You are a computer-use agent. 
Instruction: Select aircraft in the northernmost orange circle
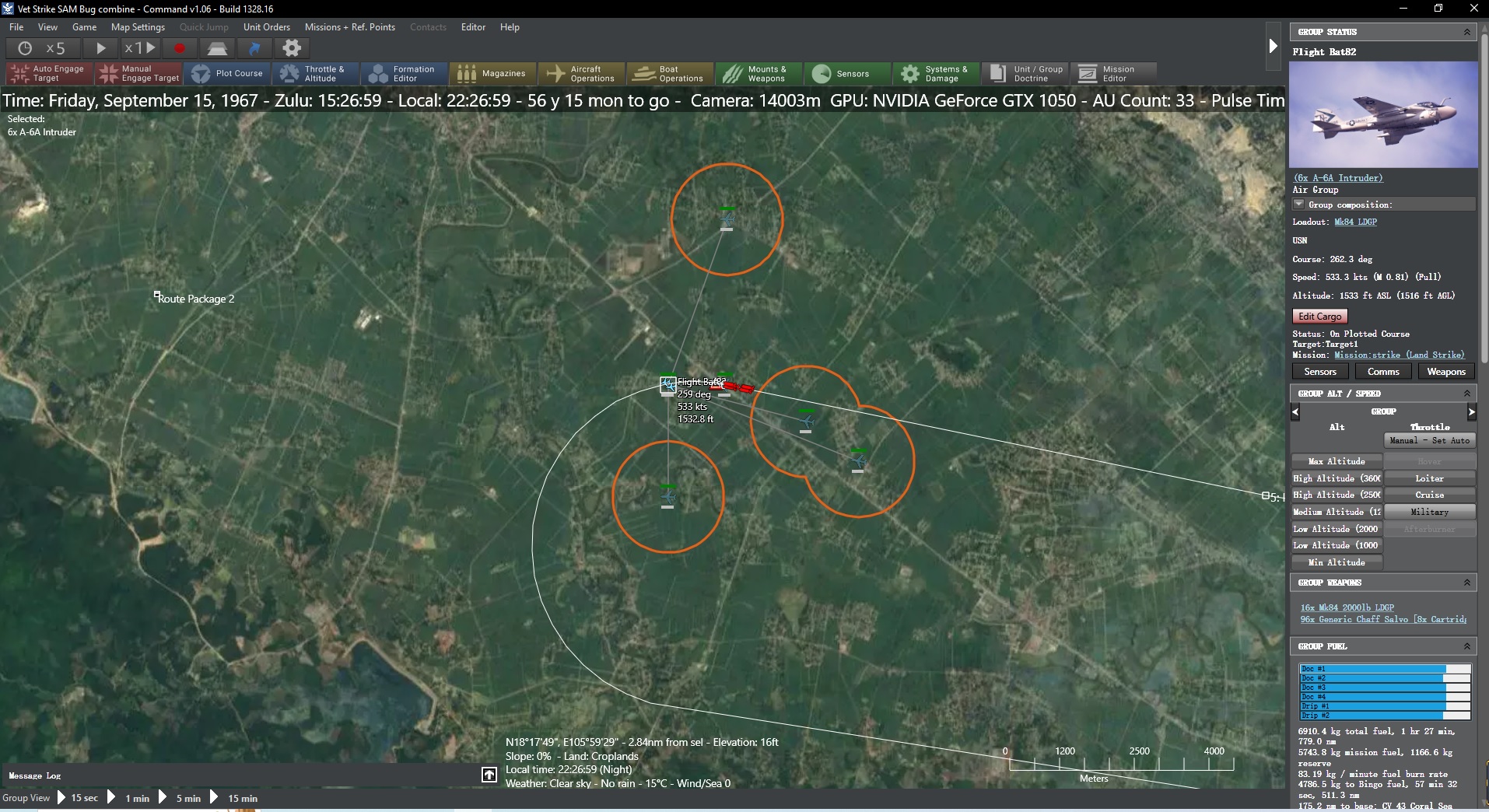point(727,220)
